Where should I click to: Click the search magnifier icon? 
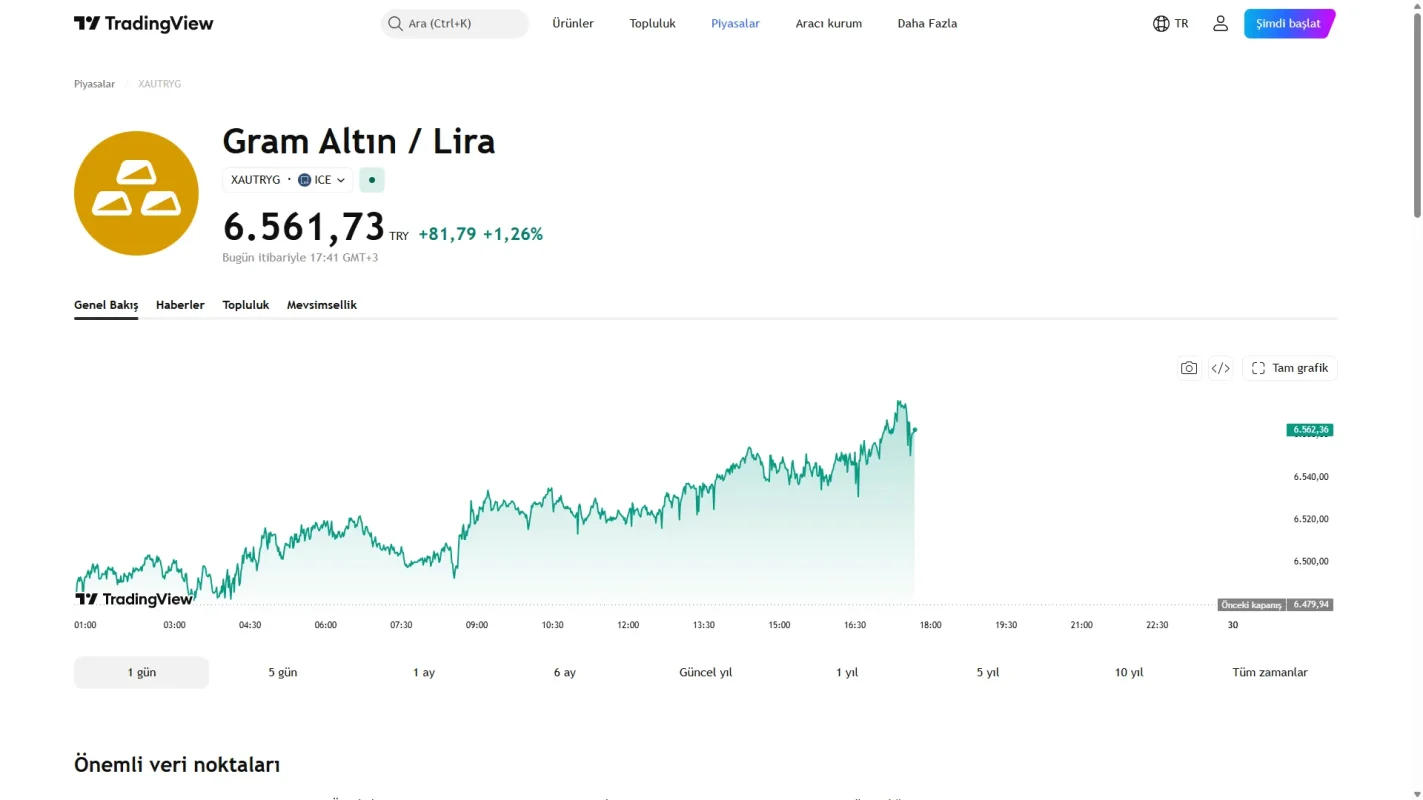(395, 23)
